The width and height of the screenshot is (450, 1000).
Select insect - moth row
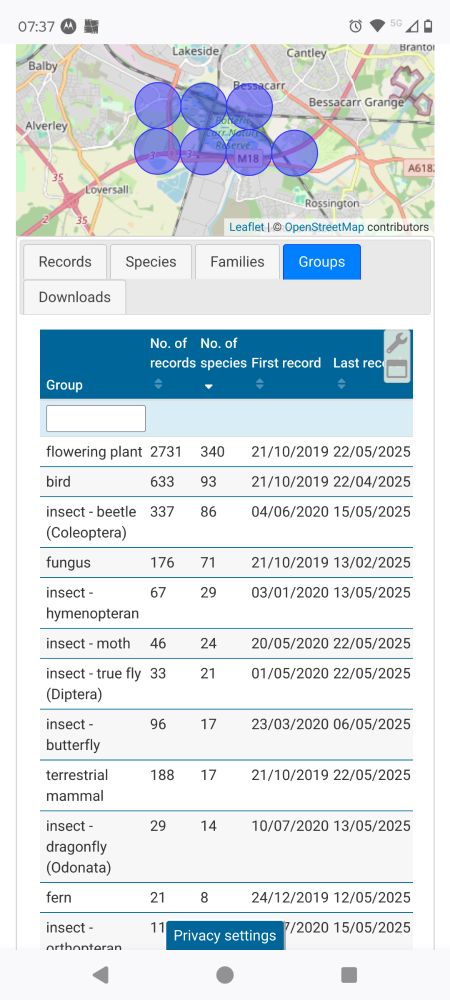(x=226, y=643)
